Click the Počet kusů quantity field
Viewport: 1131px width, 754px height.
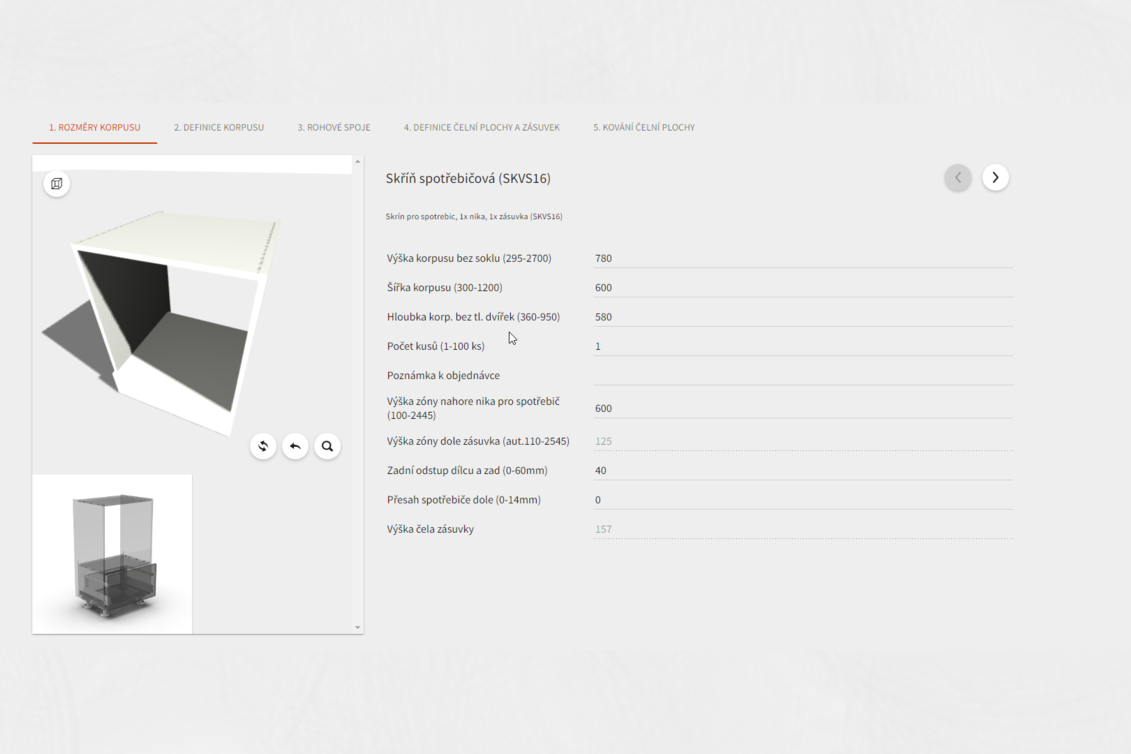point(802,346)
